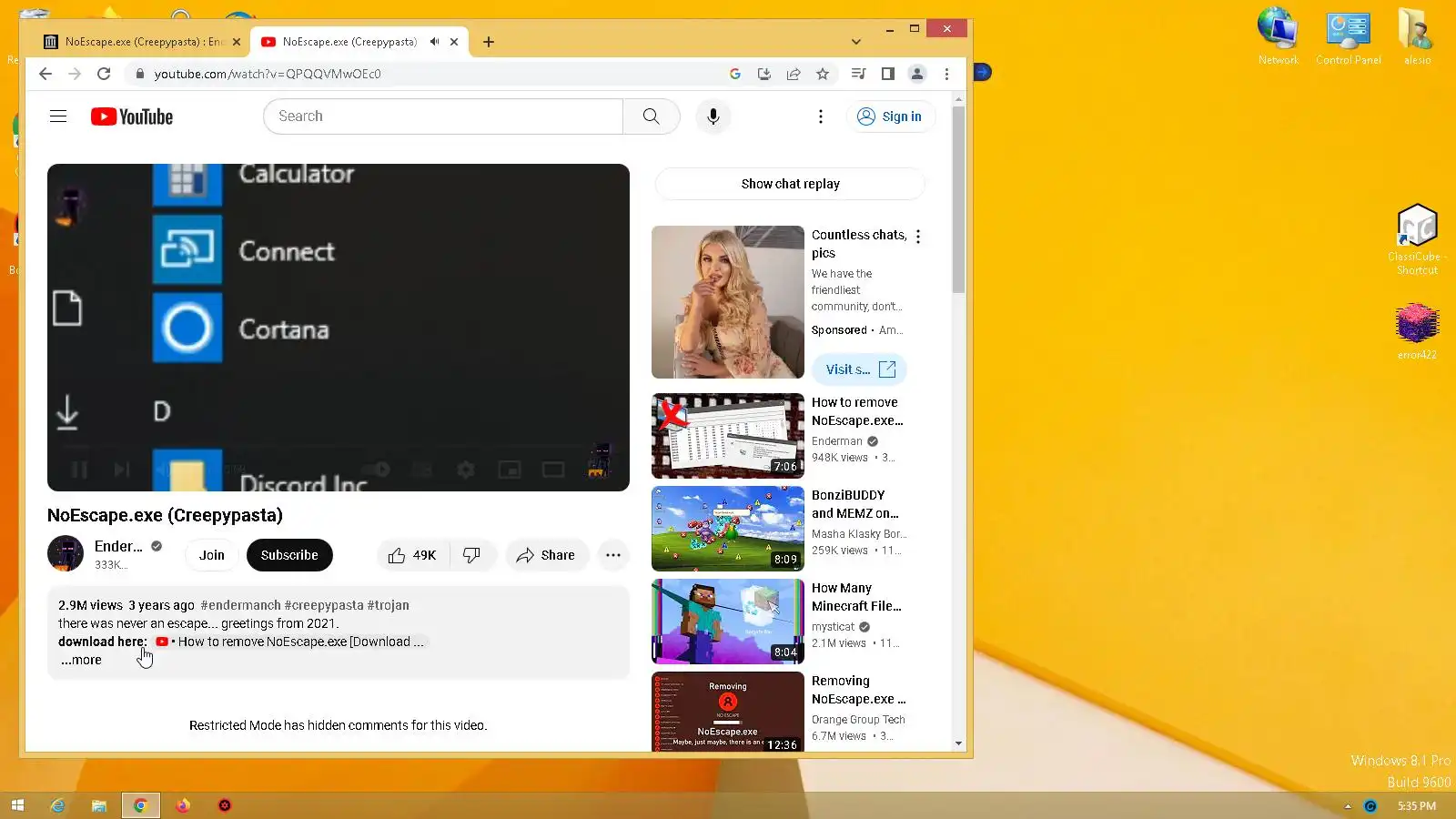Go to the YouTube home logo
Viewport: 1456px width, 819px height.
point(132,116)
